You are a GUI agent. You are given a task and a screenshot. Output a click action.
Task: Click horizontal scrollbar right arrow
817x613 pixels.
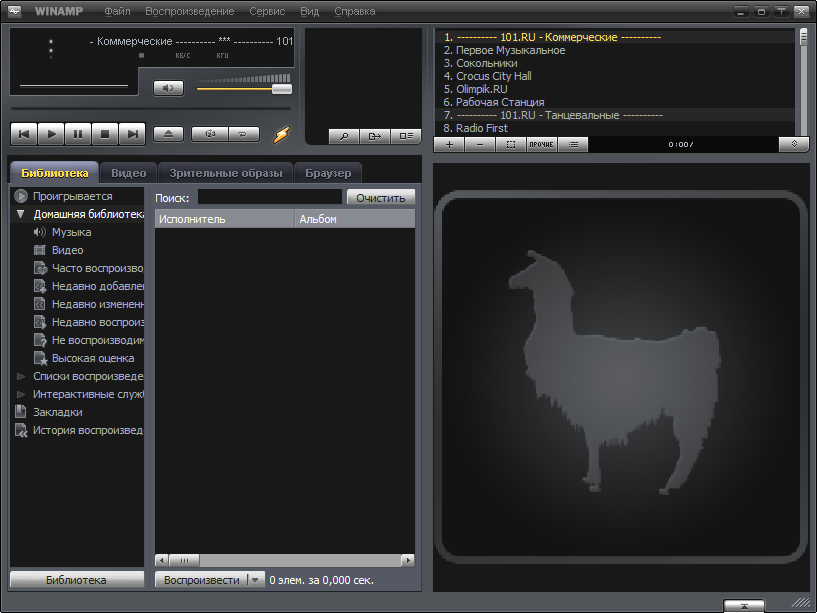pyautogui.click(x=408, y=560)
